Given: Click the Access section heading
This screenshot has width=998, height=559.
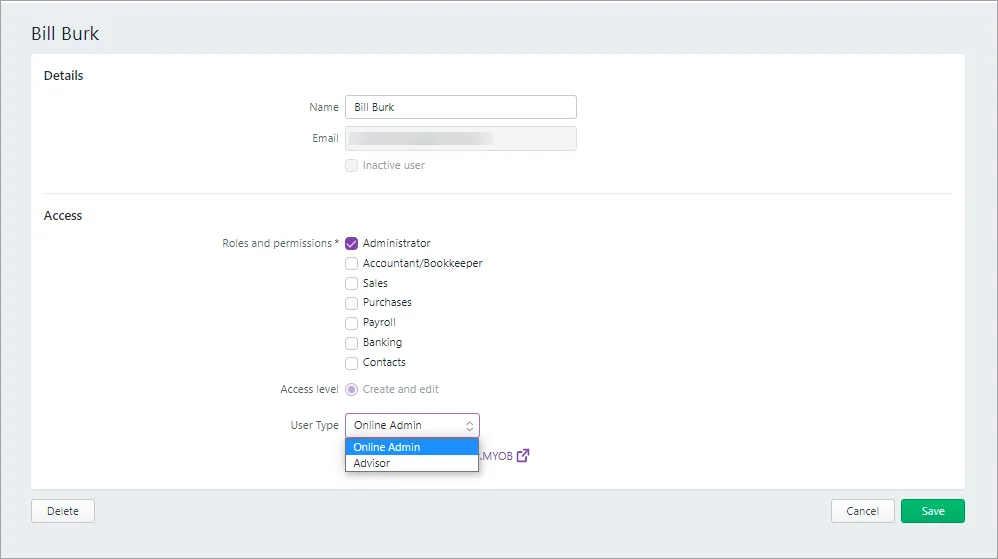Looking at the screenshot, I should pos(63,216).
